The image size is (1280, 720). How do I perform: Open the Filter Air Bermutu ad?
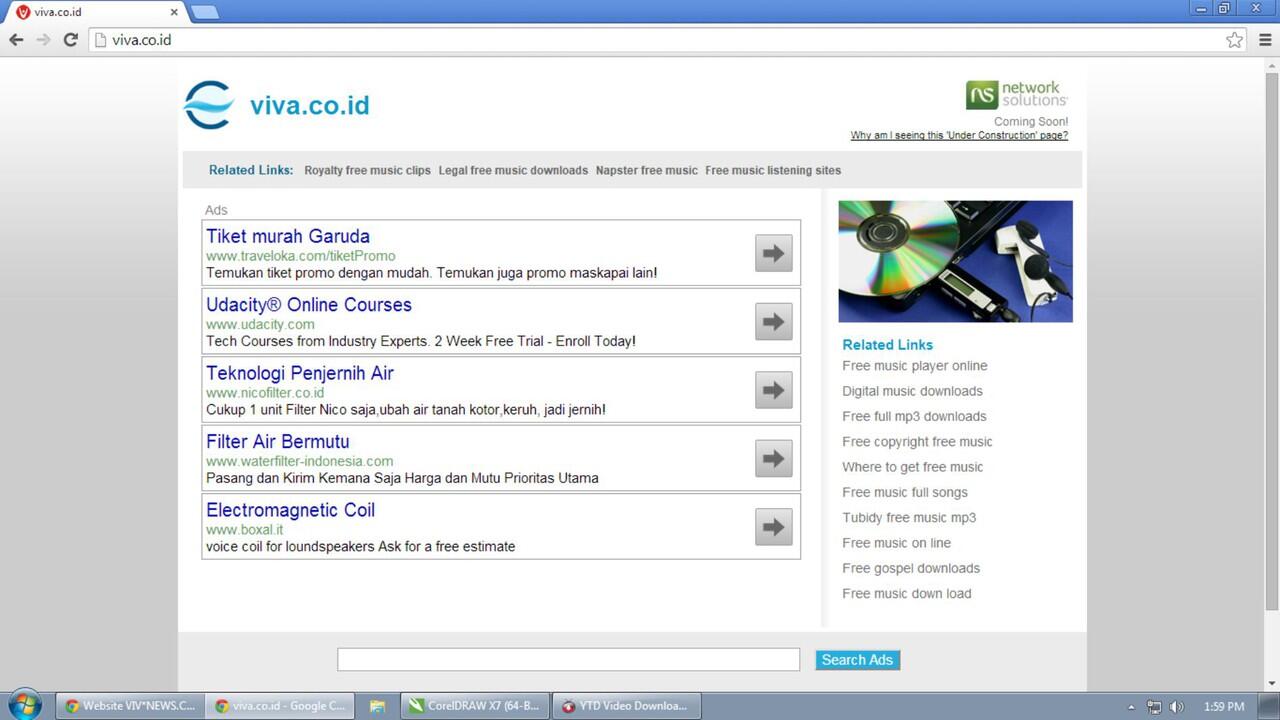(x=278, y=441)
